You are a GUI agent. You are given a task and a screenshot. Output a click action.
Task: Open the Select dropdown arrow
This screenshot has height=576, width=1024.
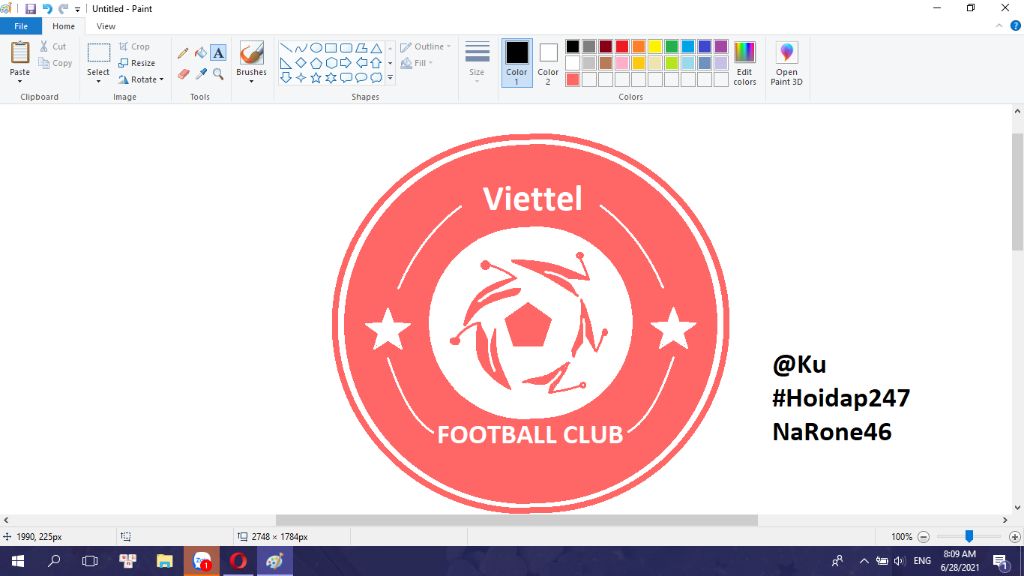[x=99, y=82]
